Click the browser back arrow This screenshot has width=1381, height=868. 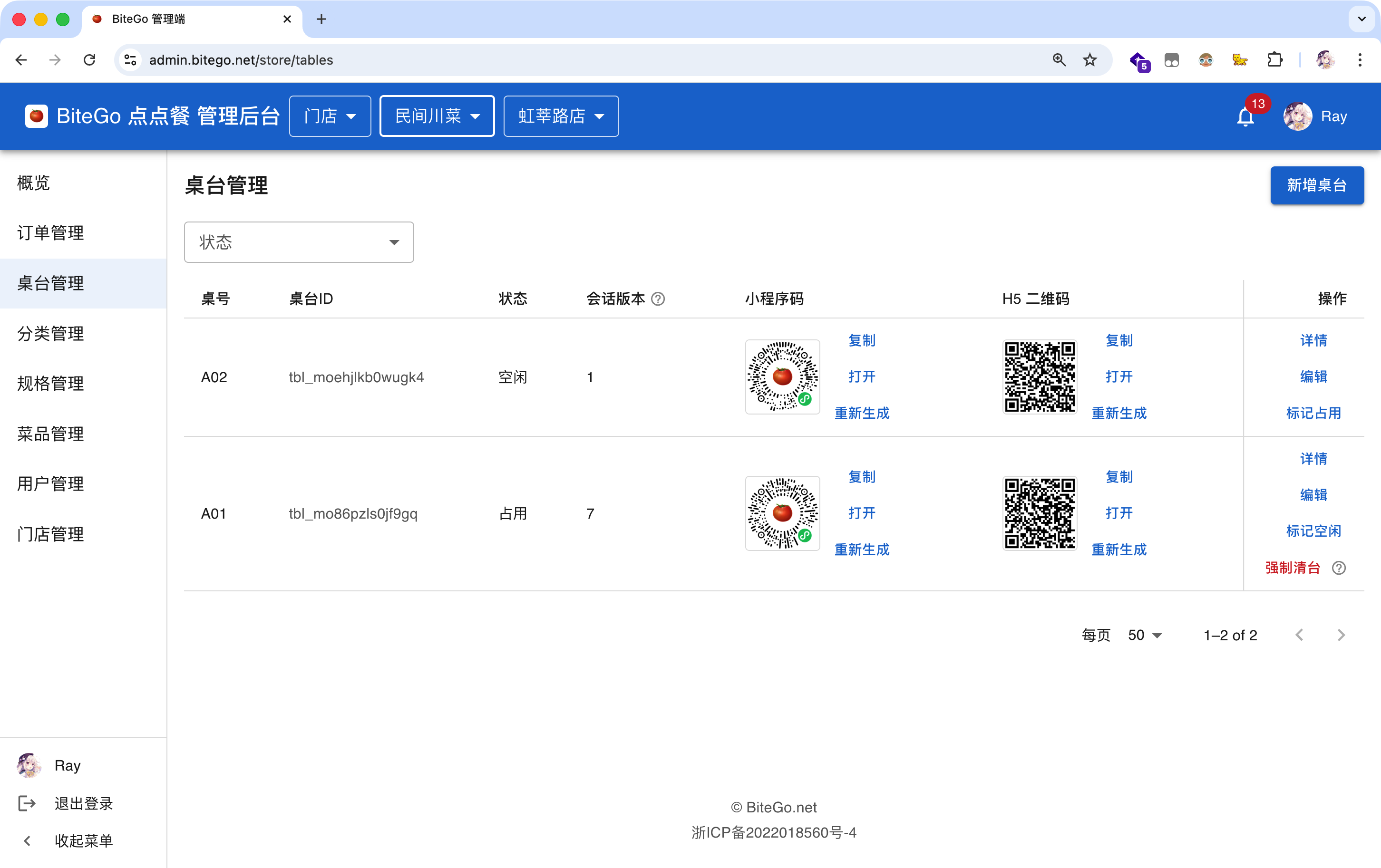tap(21, 59)
